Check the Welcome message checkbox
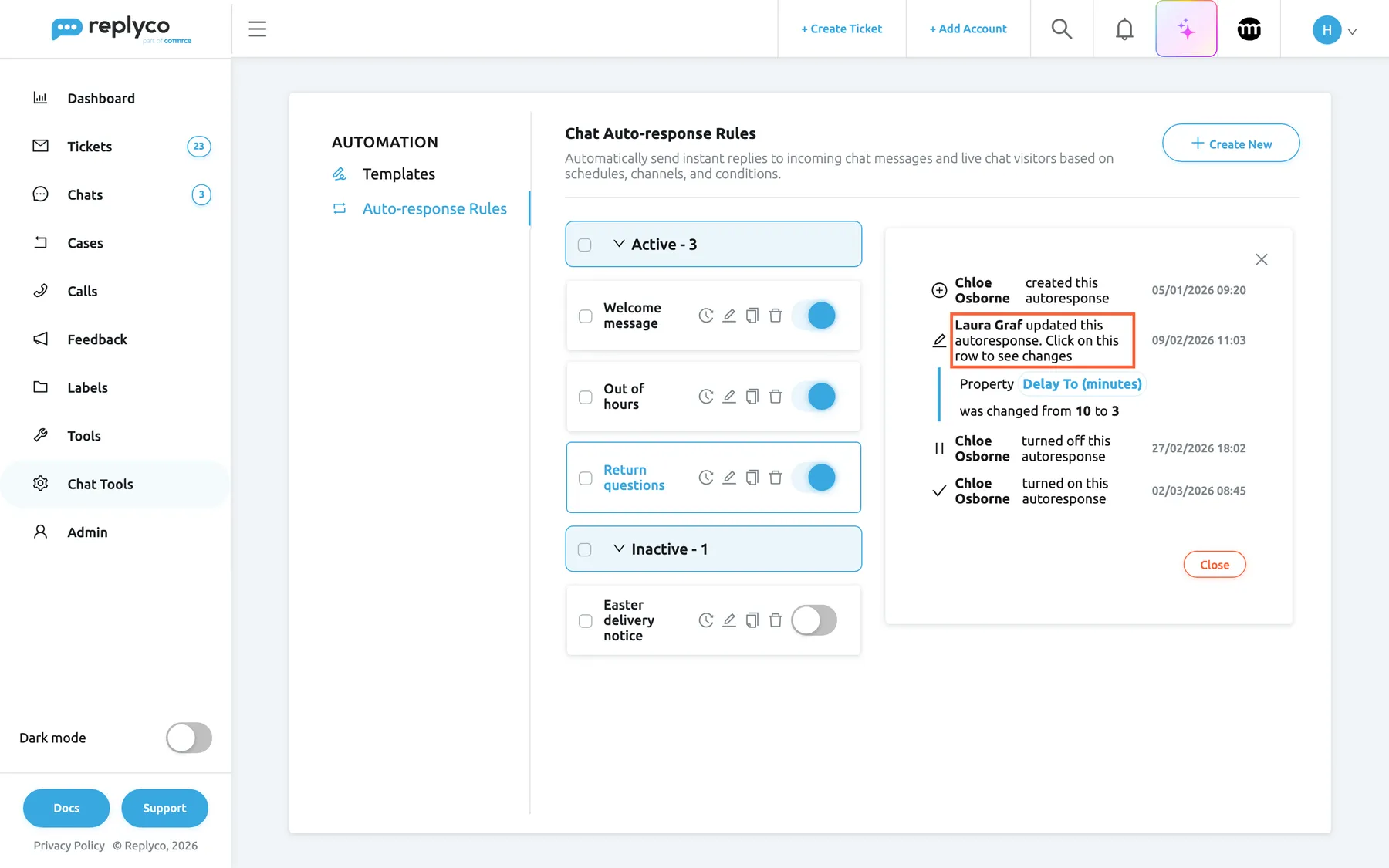Image resolution: width=1389 pixels, height=868 pixels. pos(586,316)
